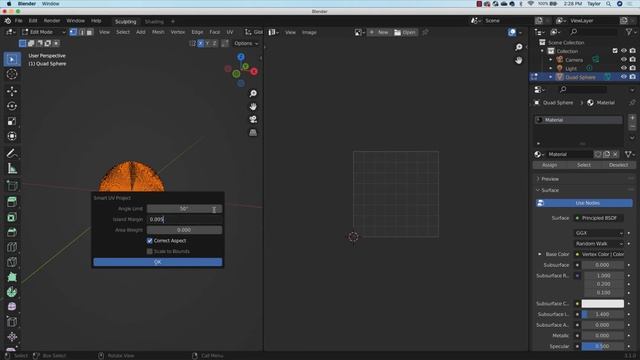
Task: Open the Options dropdown
Action: coord(246,43)
